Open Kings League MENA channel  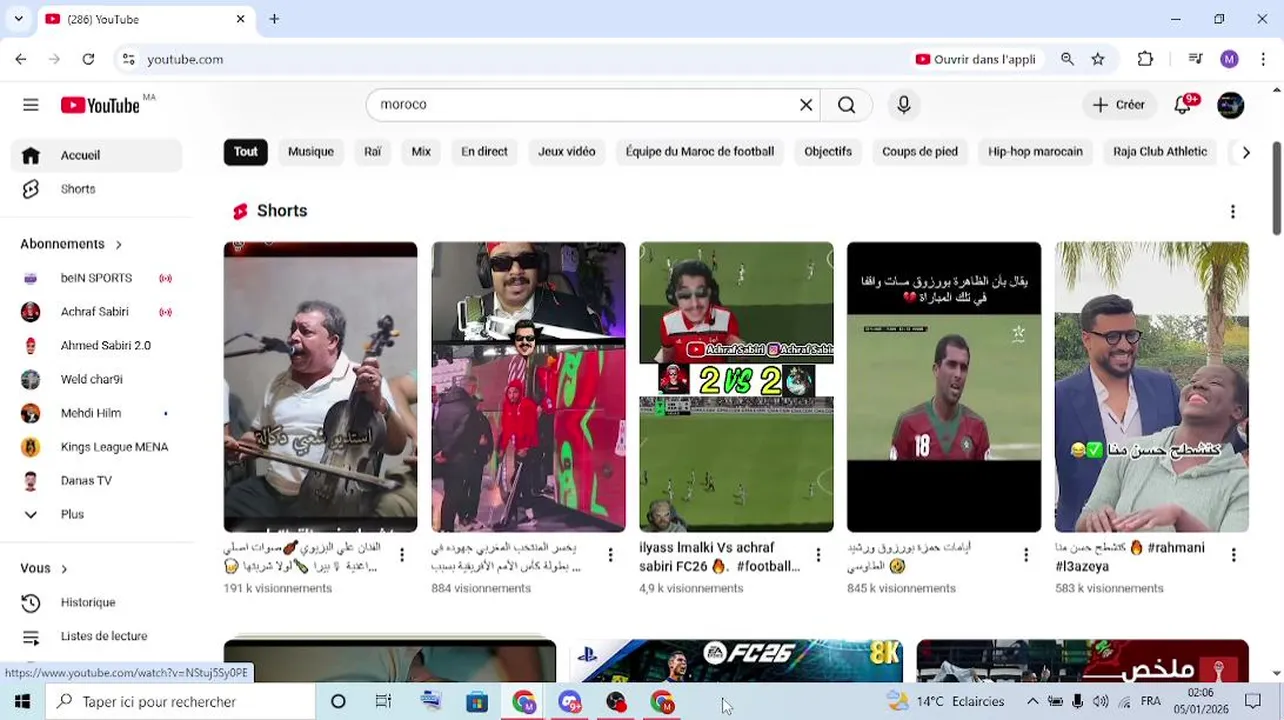tap(96, 447)
